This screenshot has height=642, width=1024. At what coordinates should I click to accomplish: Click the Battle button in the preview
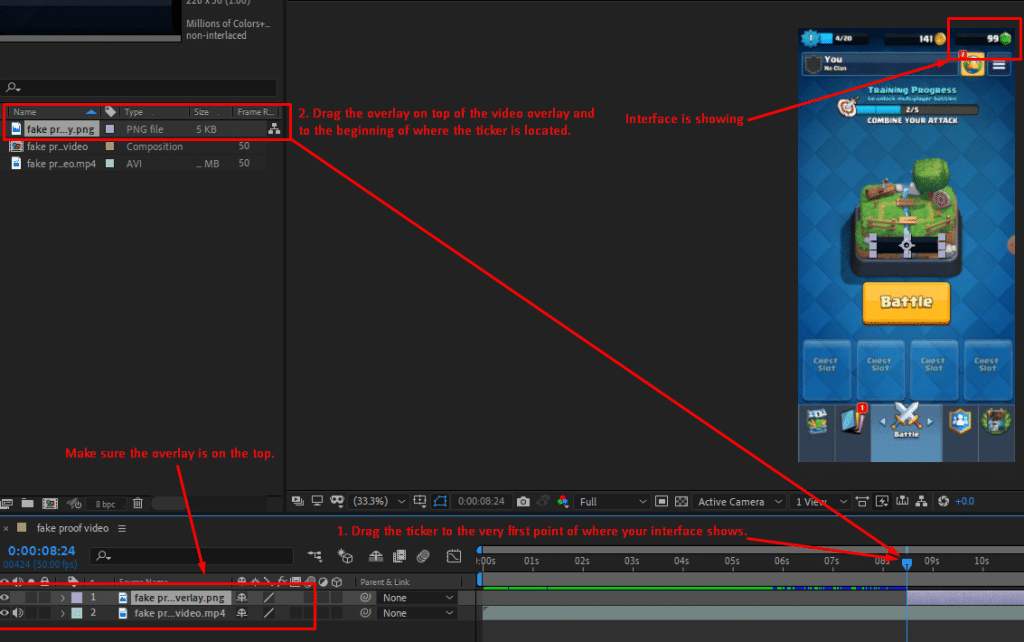coord(906,302)
